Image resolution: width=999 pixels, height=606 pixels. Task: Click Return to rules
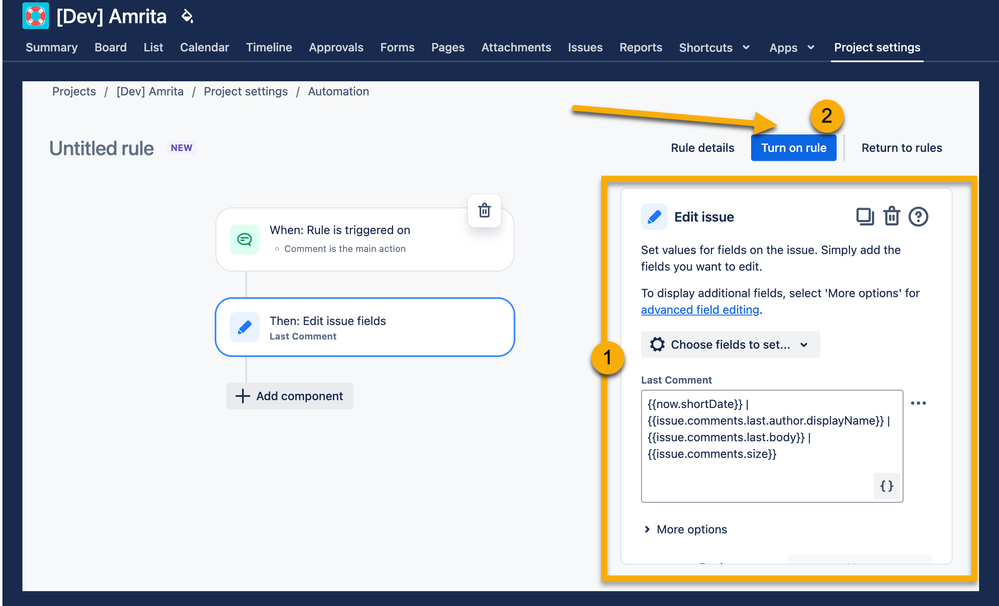[902, 147]
